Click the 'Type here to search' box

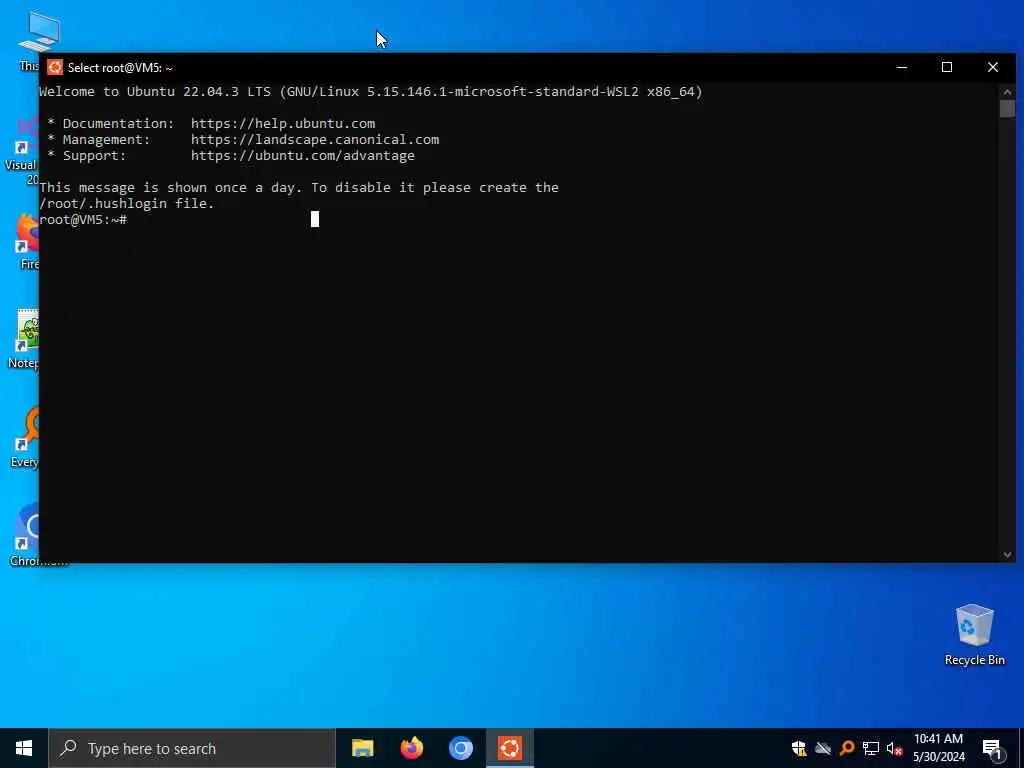(x=192, y=748)
